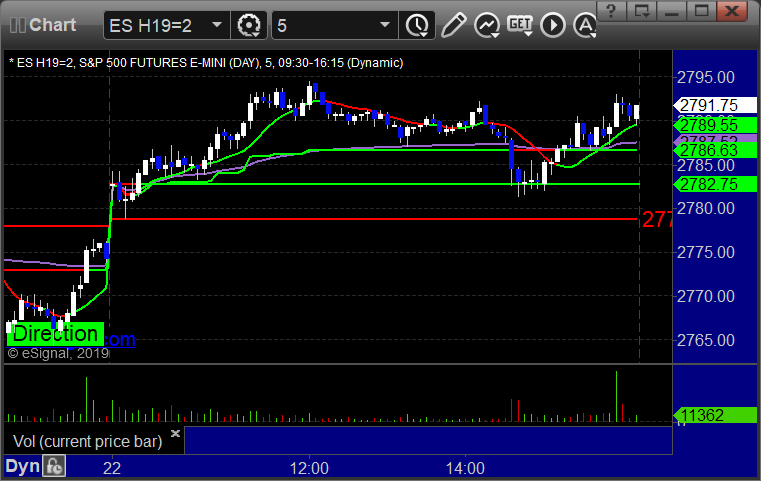Click the 12:00 time axis marker

click(309, 468)
